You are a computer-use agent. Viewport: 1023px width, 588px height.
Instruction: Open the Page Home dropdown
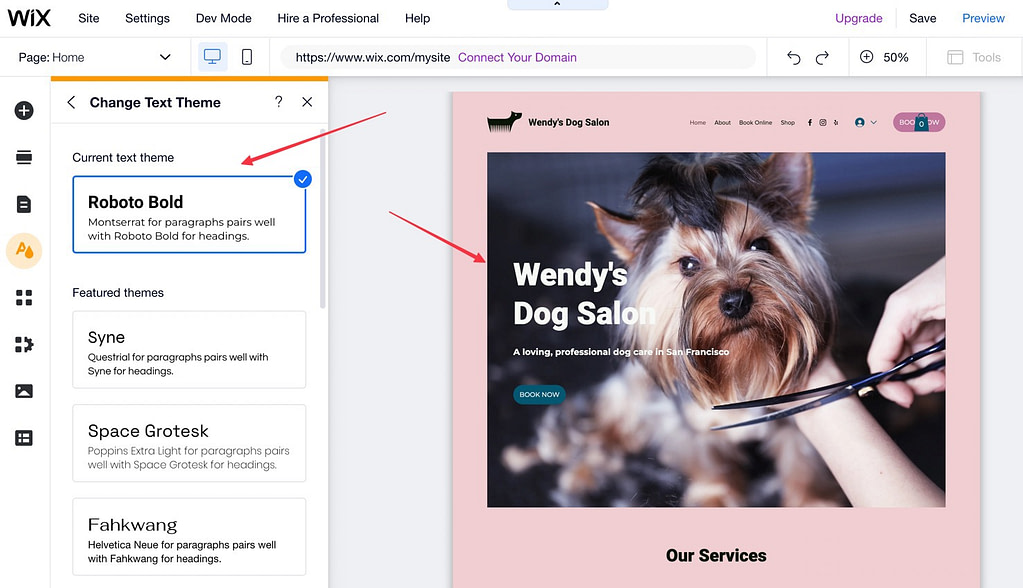pos(95,57)
